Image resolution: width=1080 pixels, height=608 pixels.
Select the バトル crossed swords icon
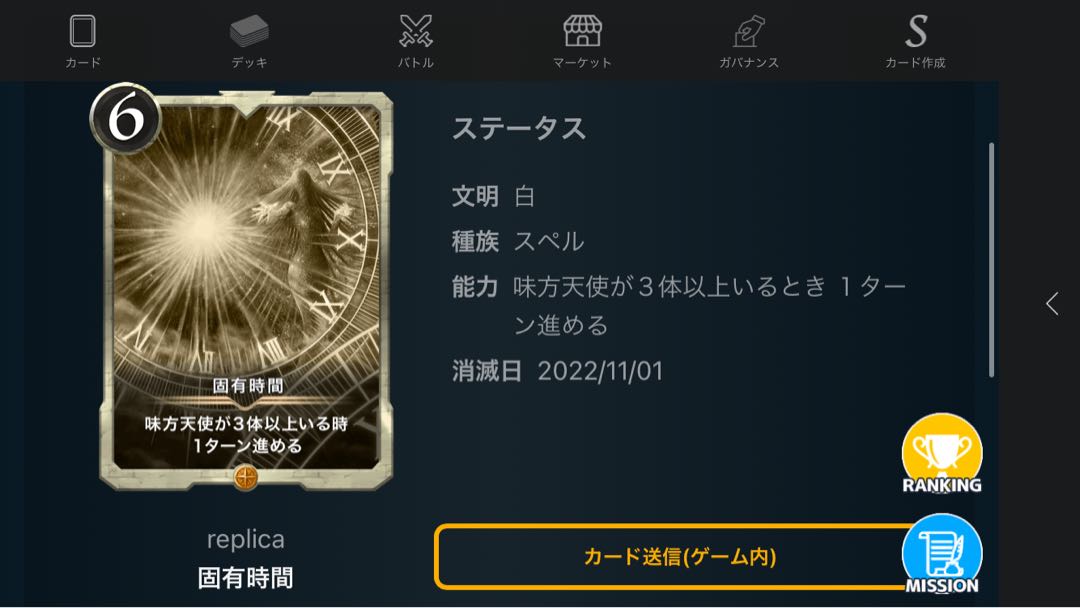point(416,31)
